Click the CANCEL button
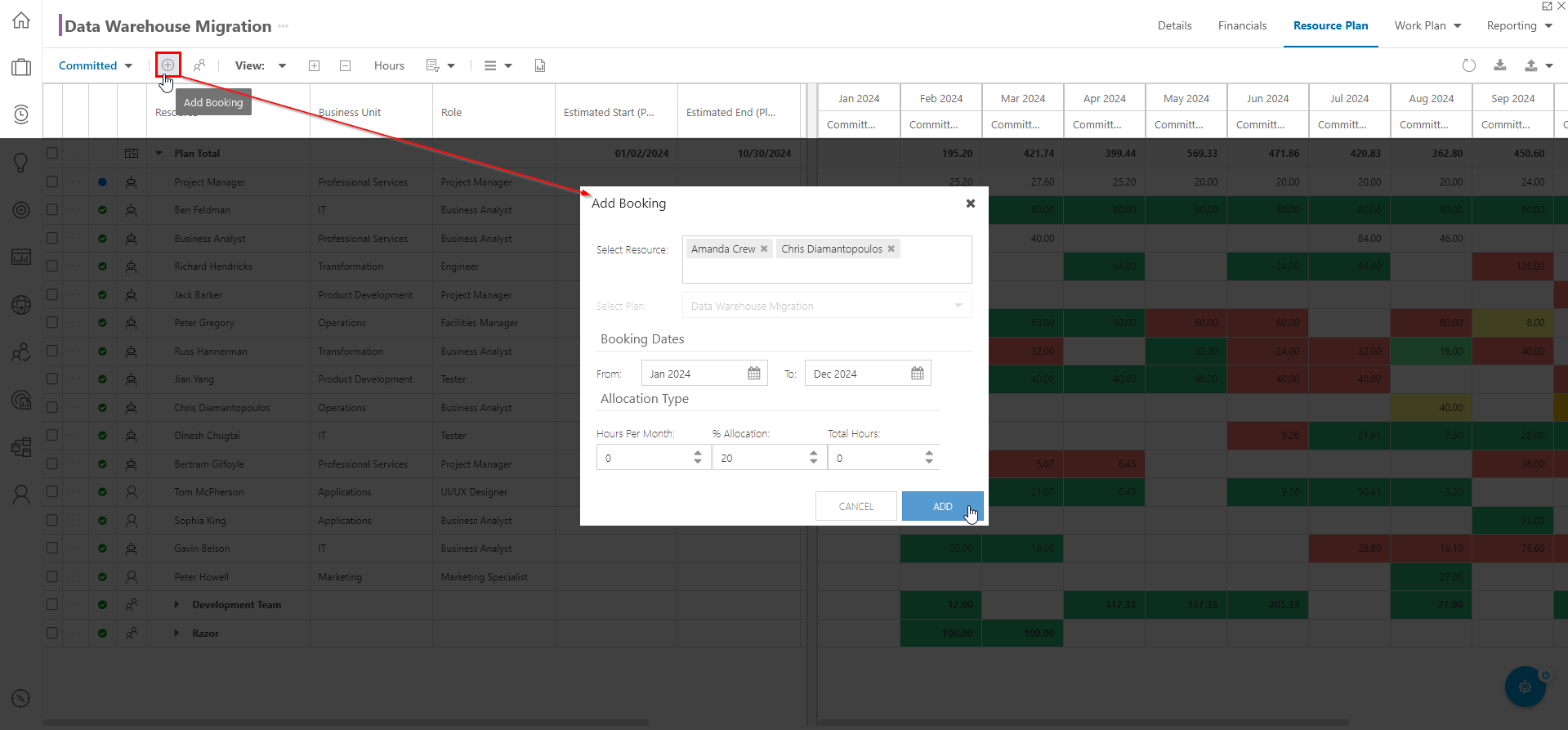The width and height of the screenshot is (1568, 730). pyautogui.click(x=856, y=506)
